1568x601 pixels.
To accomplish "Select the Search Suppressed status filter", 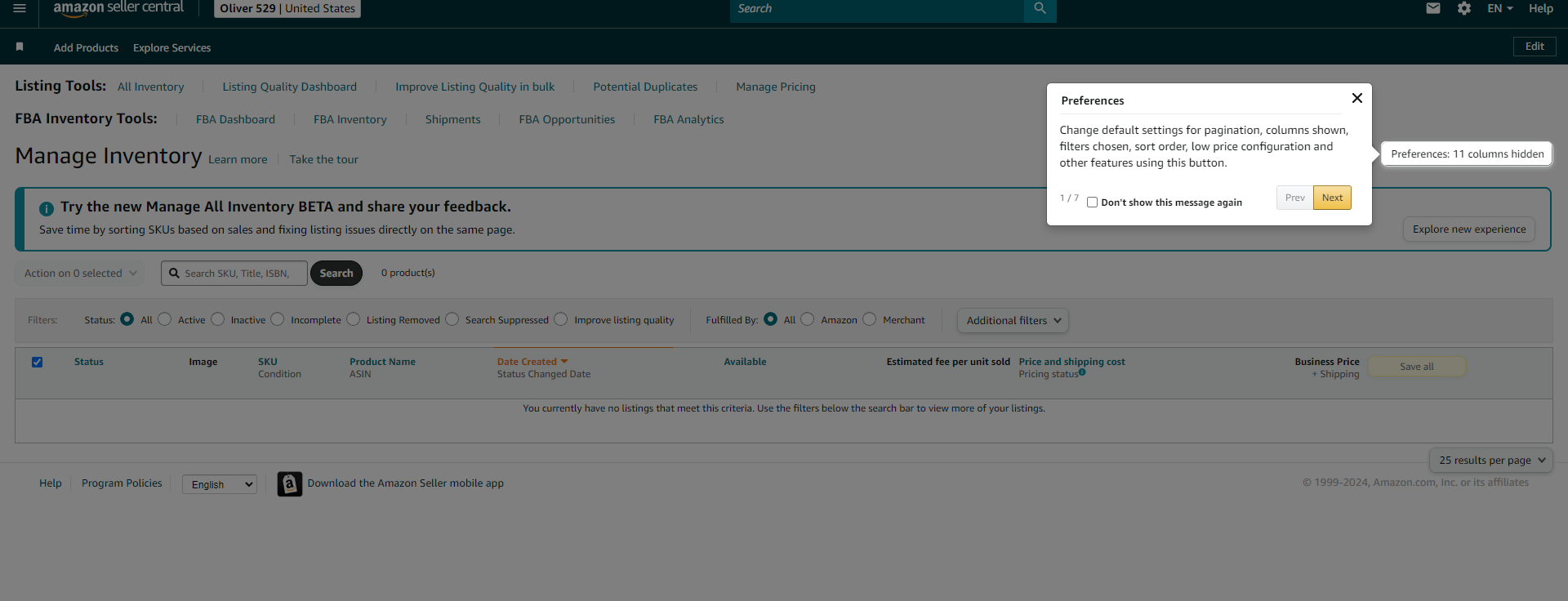I will (452, 319).
